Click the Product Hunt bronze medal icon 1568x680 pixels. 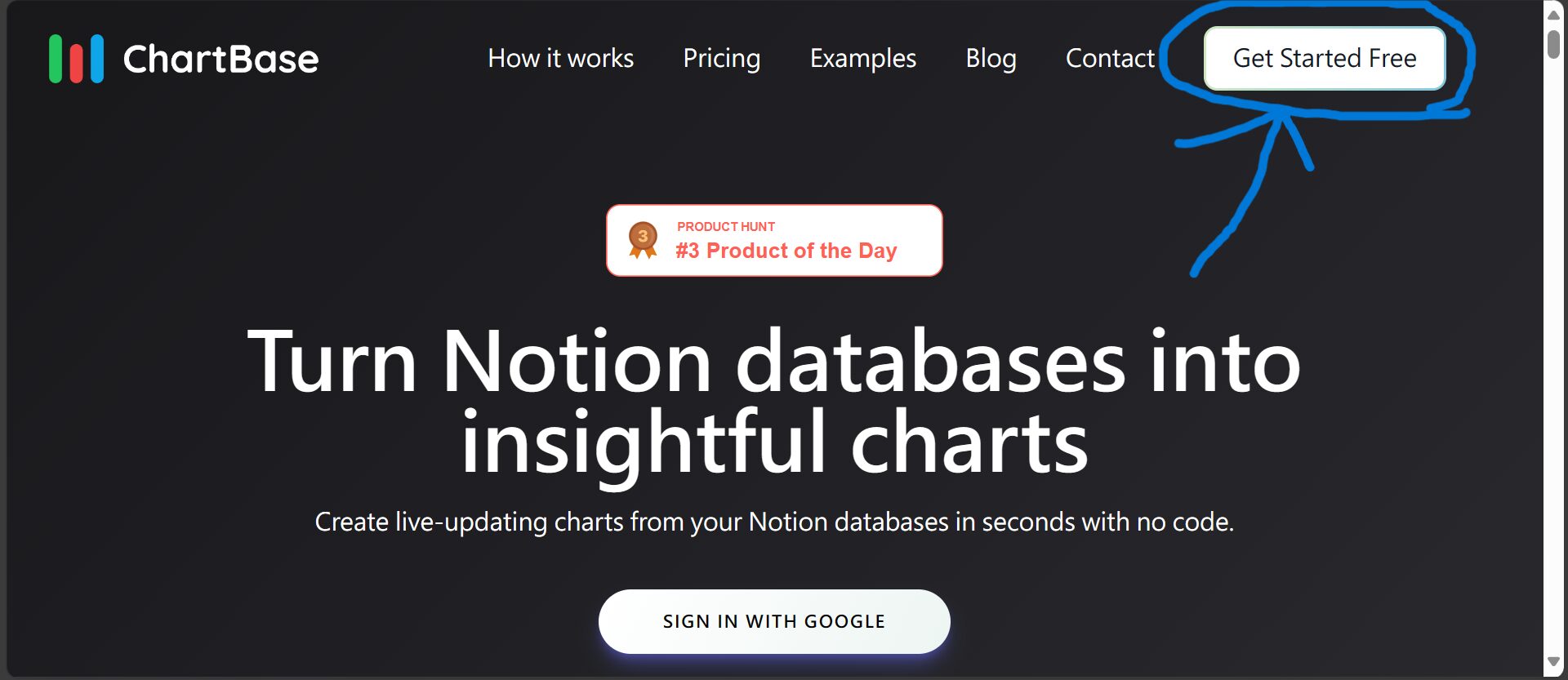tap(643, 239)
